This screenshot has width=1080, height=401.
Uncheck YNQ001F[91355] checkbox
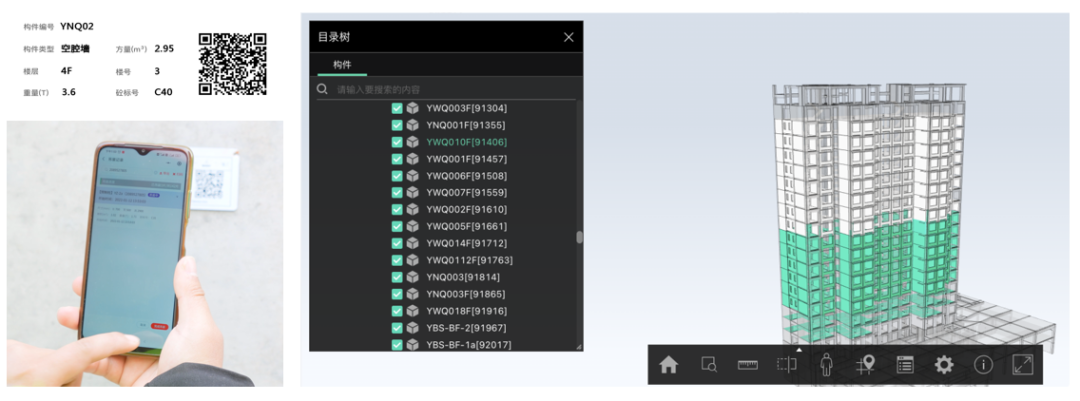[x=397, y=125]
